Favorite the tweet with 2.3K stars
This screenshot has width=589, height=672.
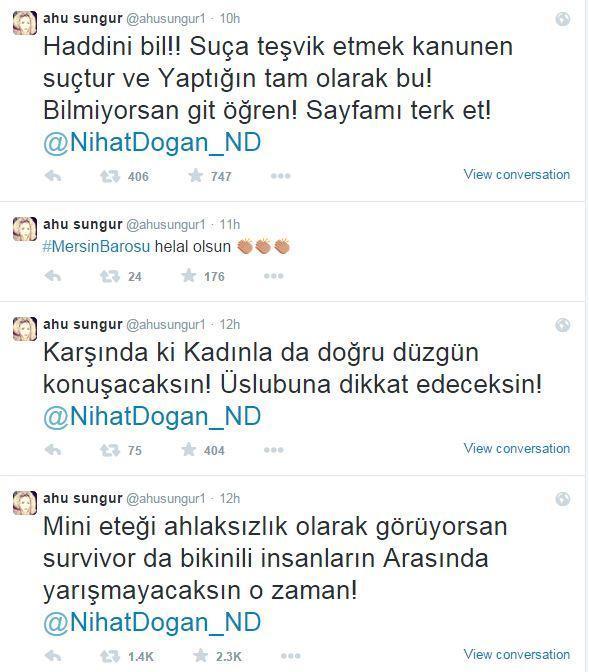(201, 655)
